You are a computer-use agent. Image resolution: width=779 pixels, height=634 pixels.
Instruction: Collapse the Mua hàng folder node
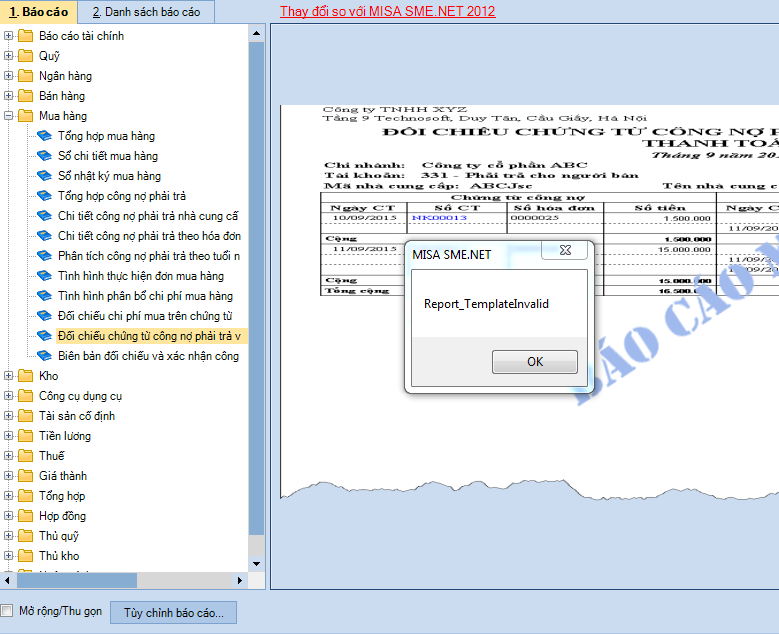(x=9, y=116)
